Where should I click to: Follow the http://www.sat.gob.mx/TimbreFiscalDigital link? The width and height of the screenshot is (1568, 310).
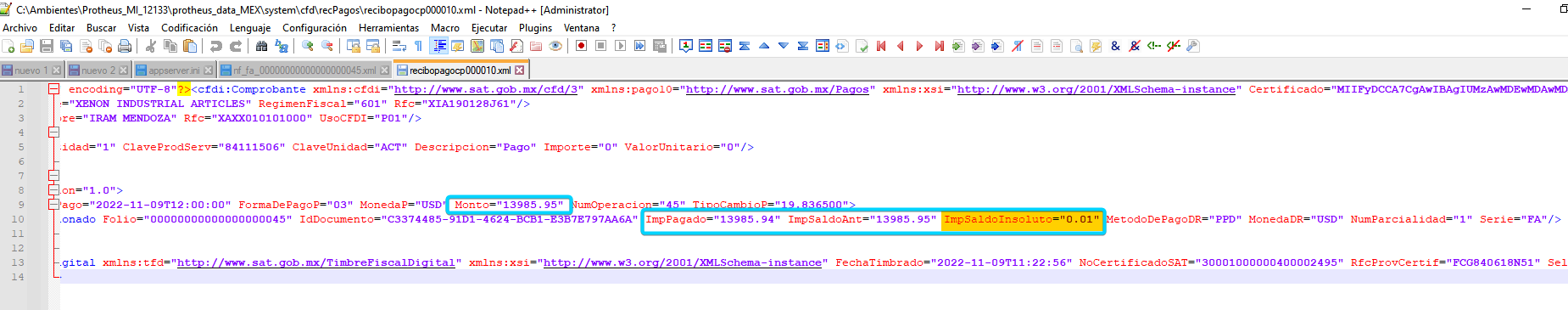pos(316,262)
